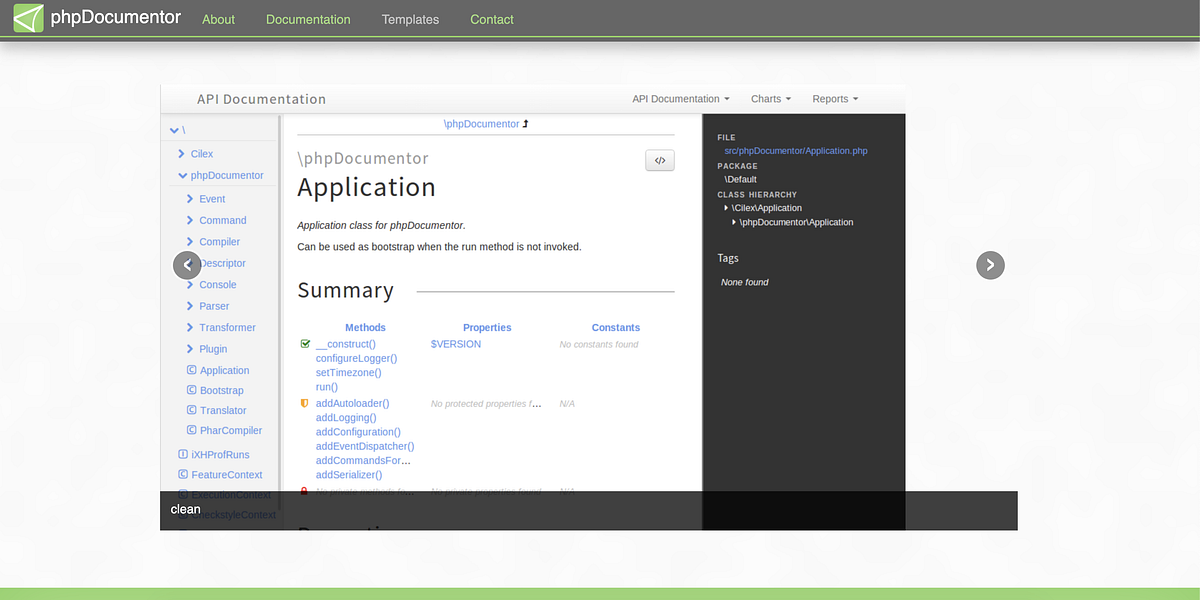This screenshot has height=600, width=1200.
Task: Expand the Event namespace chevron
Action: 189,198
